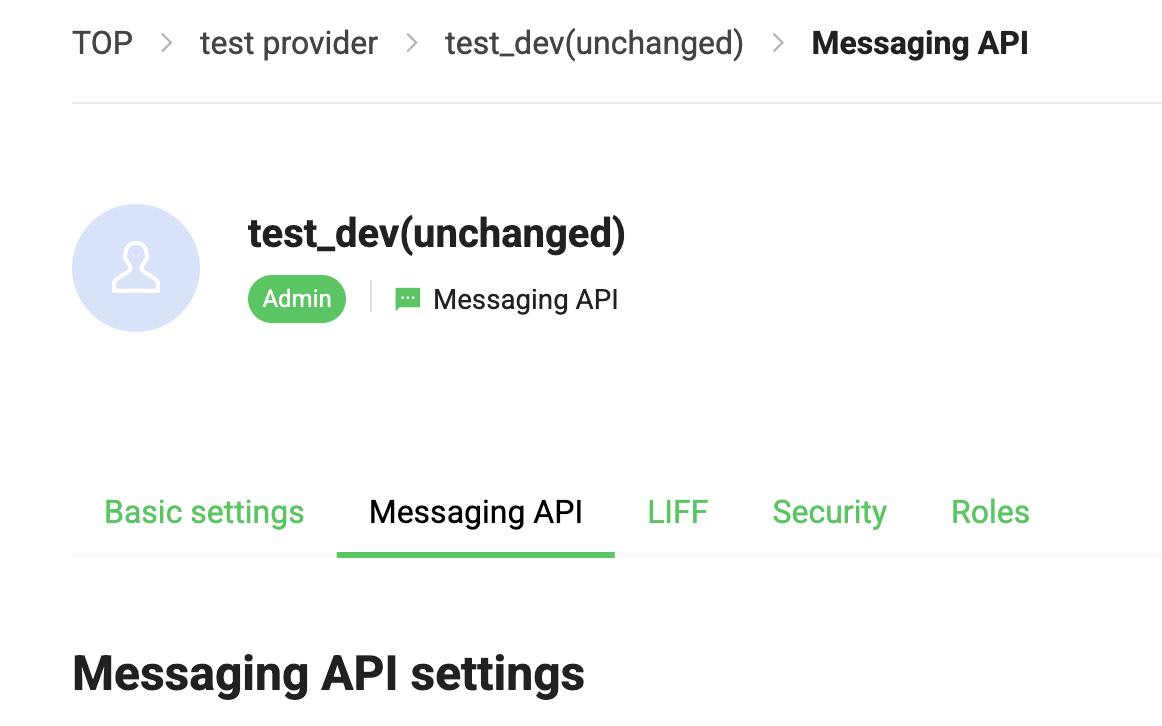Click the Messaging API settings section heading
This screenshot has height=726, width=1162.
328,673
